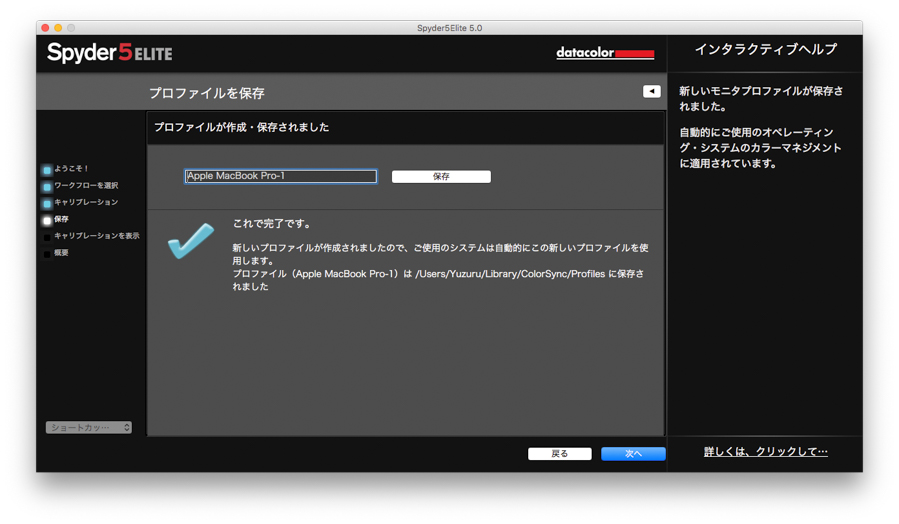Click the Spyder5Elite 5.0 window title

click(x=450, y=28)
